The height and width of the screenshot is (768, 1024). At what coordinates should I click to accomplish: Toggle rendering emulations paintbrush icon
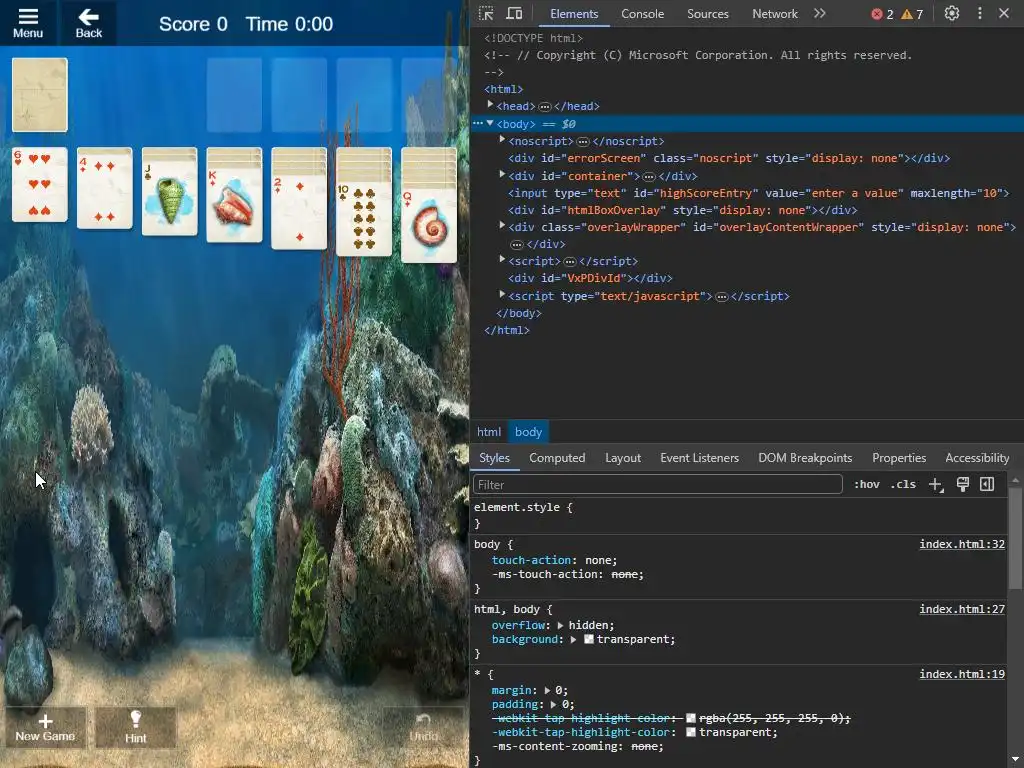tap(963, 485)
